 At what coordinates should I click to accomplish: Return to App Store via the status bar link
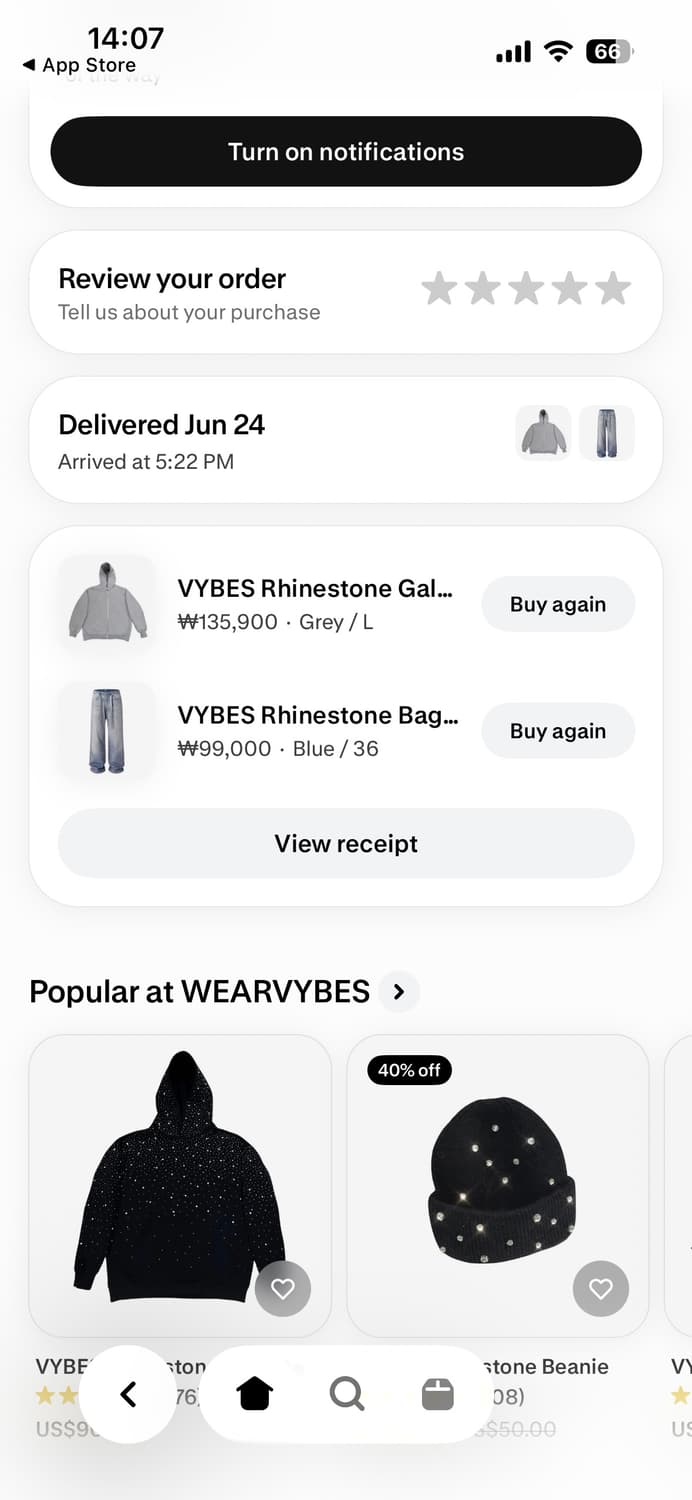[80, 64]
